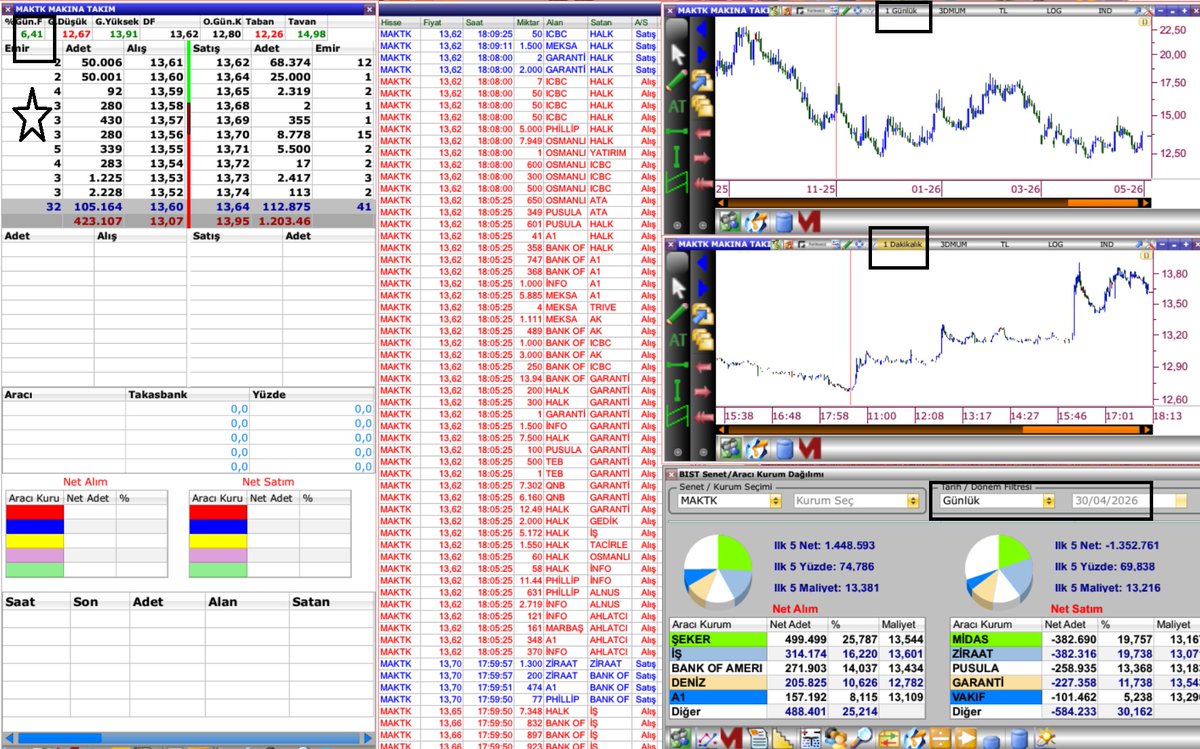Select BANK OF AMERI broker row
This screenshot has width=1200, height=749.
coord(795,668)
